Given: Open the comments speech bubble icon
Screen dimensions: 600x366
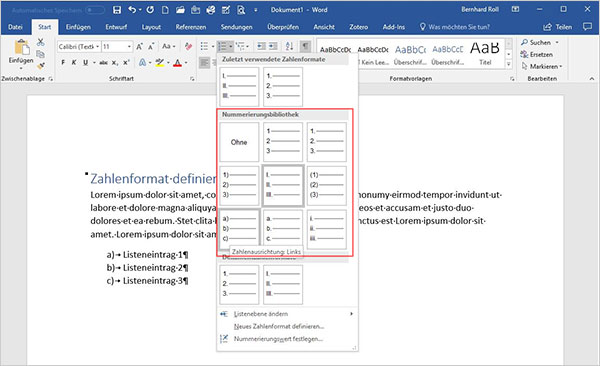Looking at the screenshot, I should [x=587, y=26].
